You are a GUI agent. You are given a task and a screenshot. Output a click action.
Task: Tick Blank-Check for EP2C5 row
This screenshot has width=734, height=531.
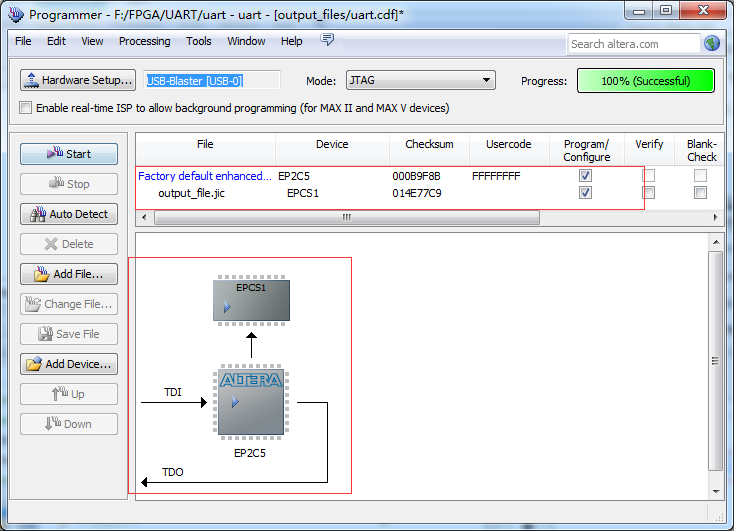click(x=700, y=176)
